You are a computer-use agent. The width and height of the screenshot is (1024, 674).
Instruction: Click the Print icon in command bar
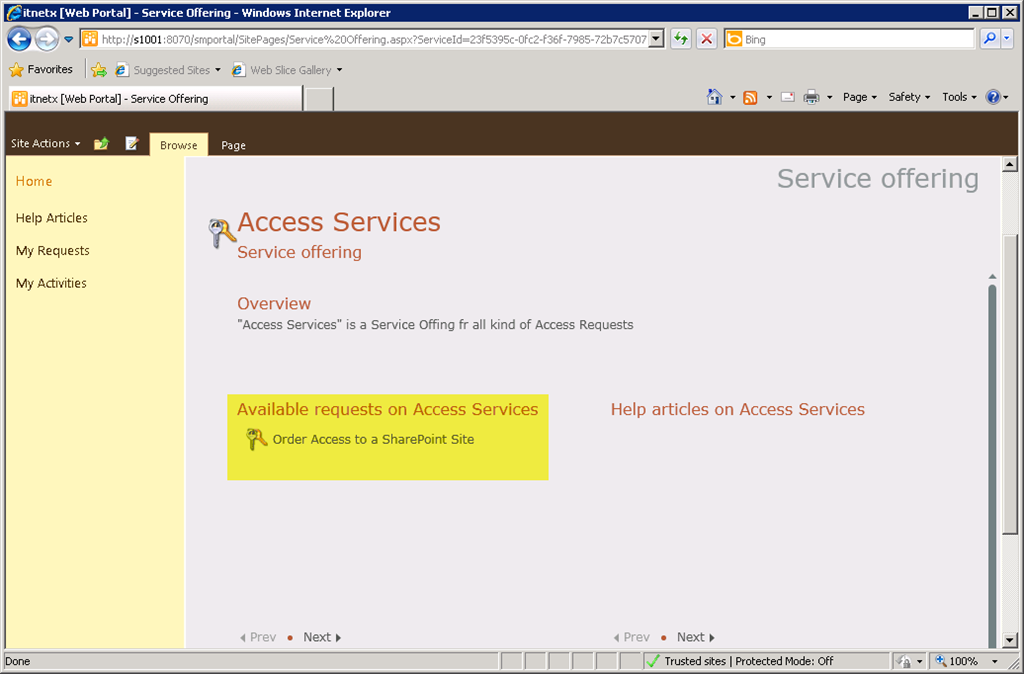(x=811, y=97)
